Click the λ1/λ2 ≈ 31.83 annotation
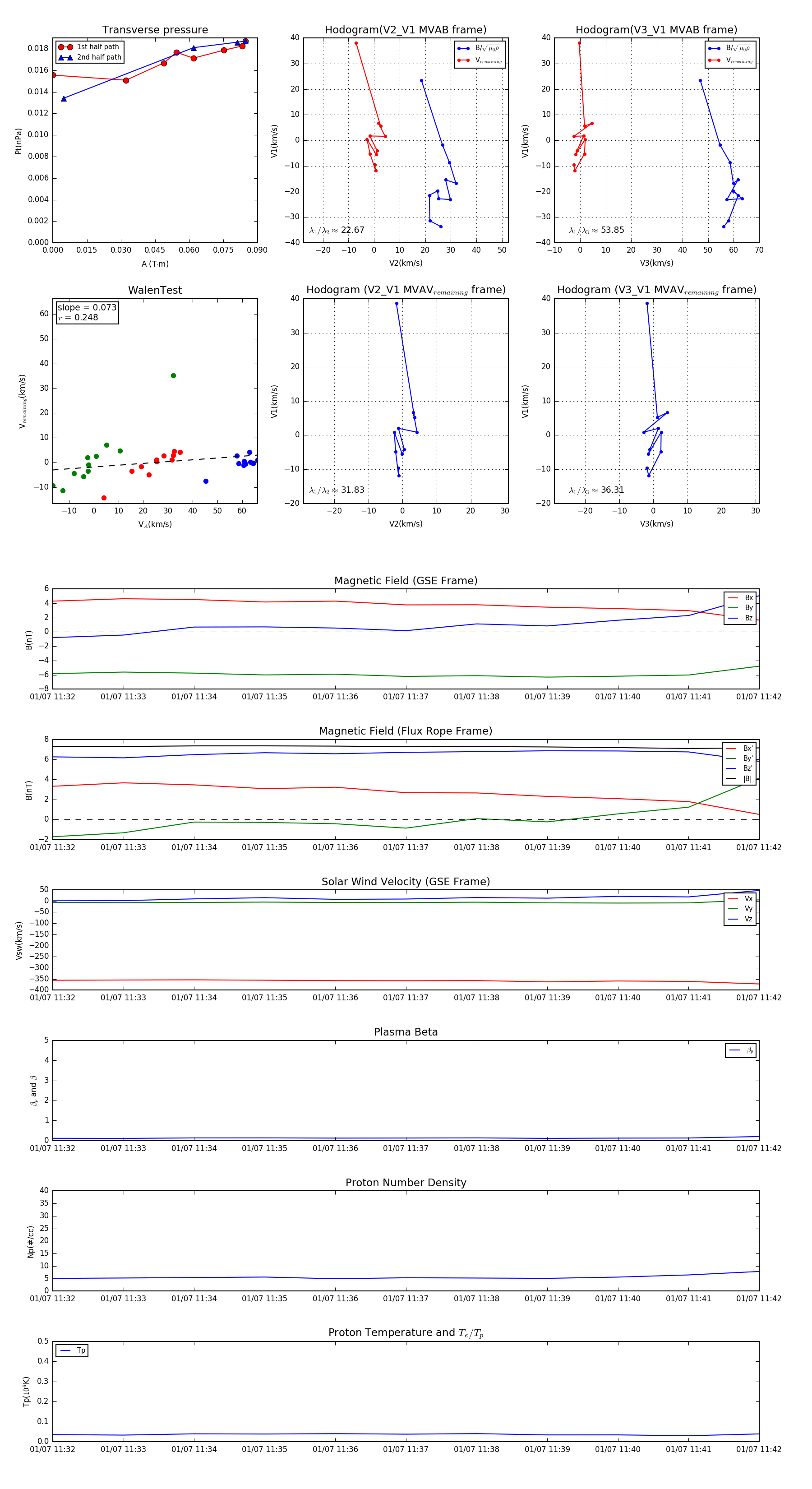 click(x=337, y=490)
